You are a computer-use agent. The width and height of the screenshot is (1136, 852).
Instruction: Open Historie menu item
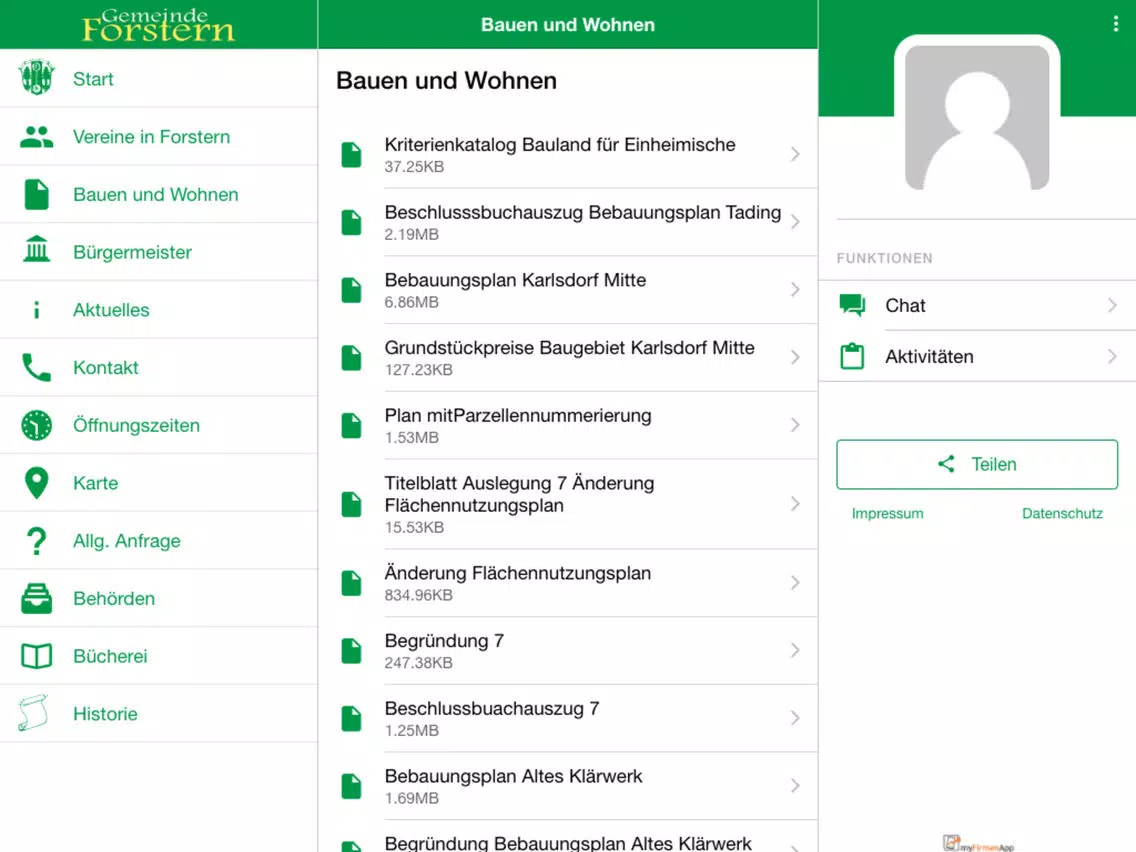159,714
